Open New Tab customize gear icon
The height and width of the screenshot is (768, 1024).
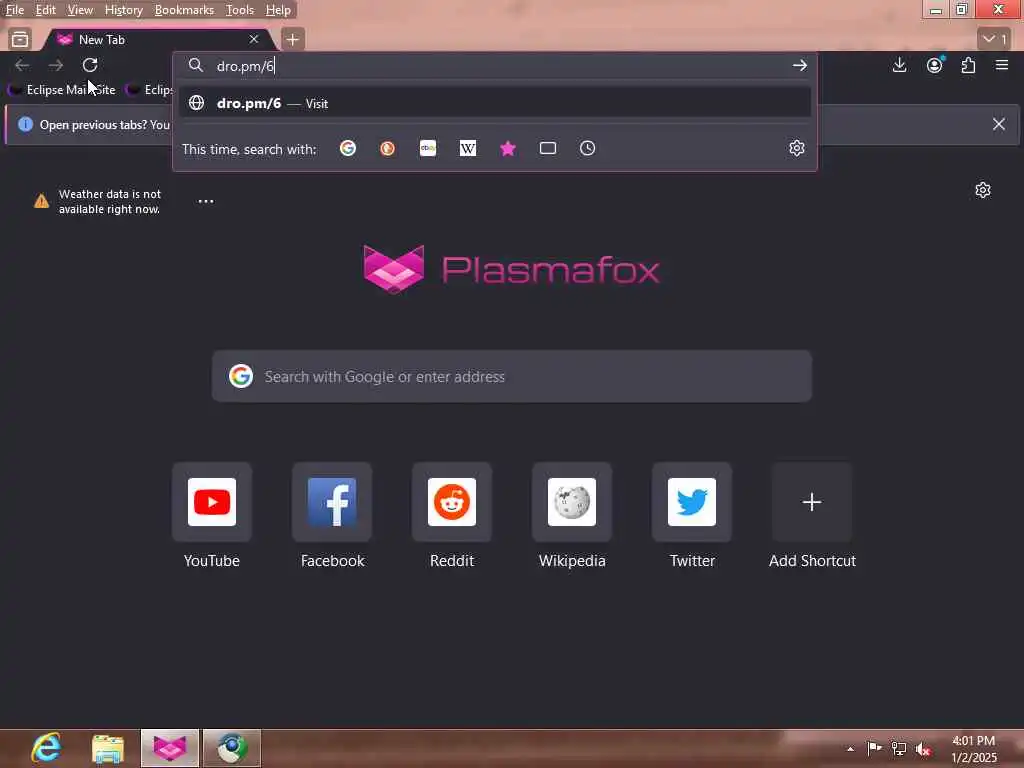click(983, 190)
